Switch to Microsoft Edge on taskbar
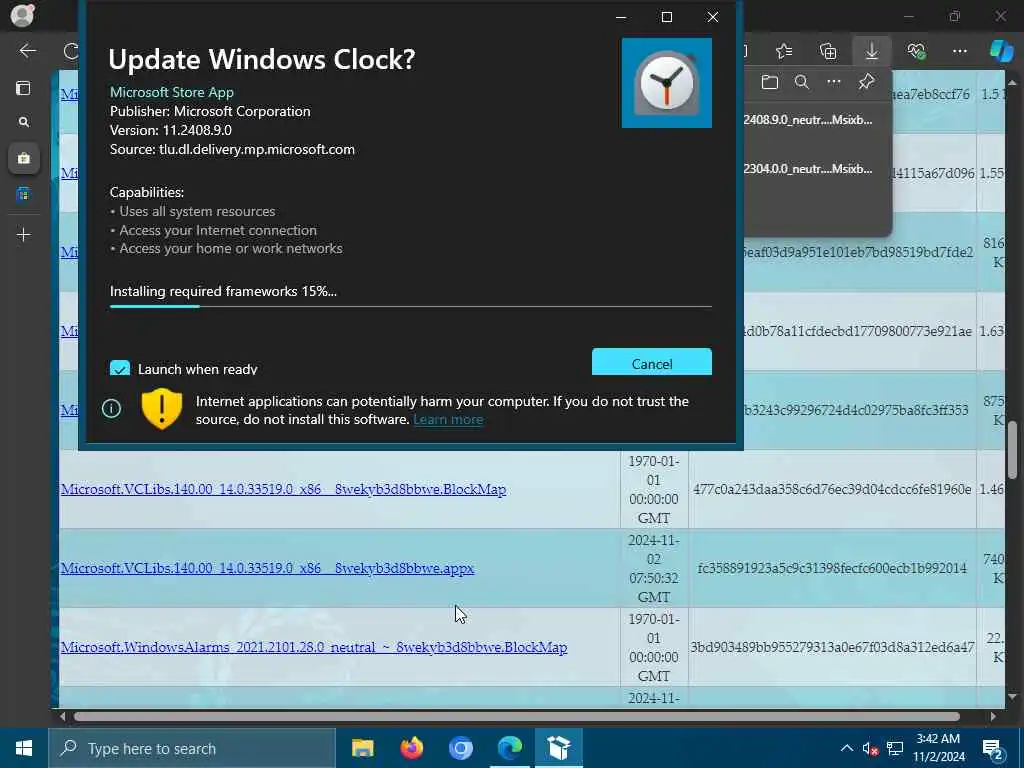1024x768 pixels. coord(509,748)
